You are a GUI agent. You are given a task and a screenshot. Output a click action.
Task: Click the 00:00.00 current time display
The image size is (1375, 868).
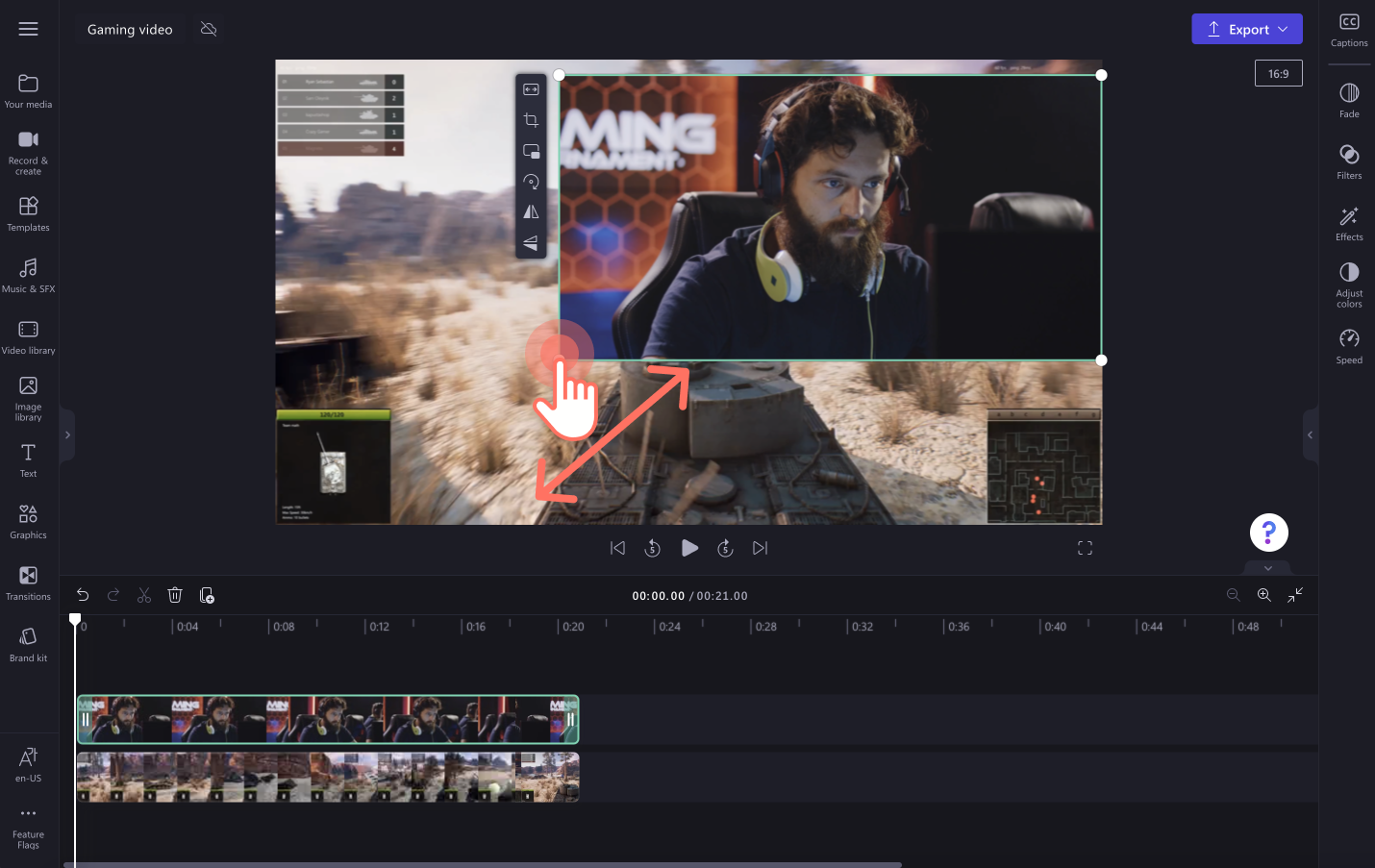coord(659,596)
